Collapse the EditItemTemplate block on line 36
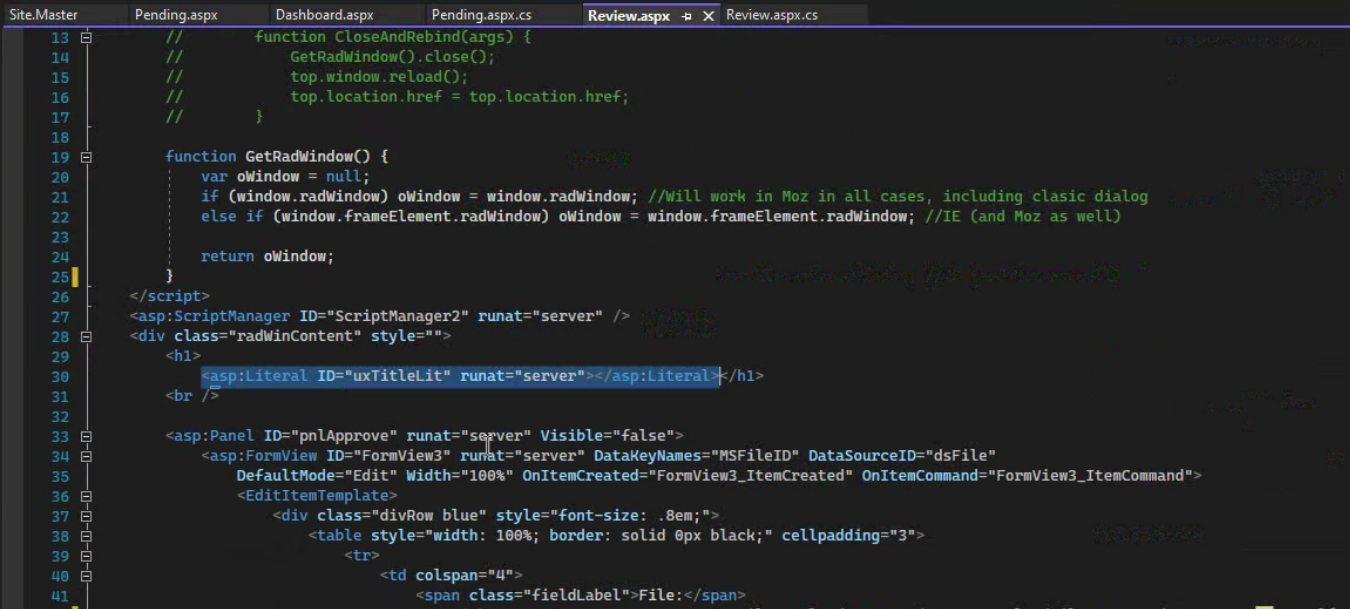This screenshot has width=1350, height=609. pos(86,496)
